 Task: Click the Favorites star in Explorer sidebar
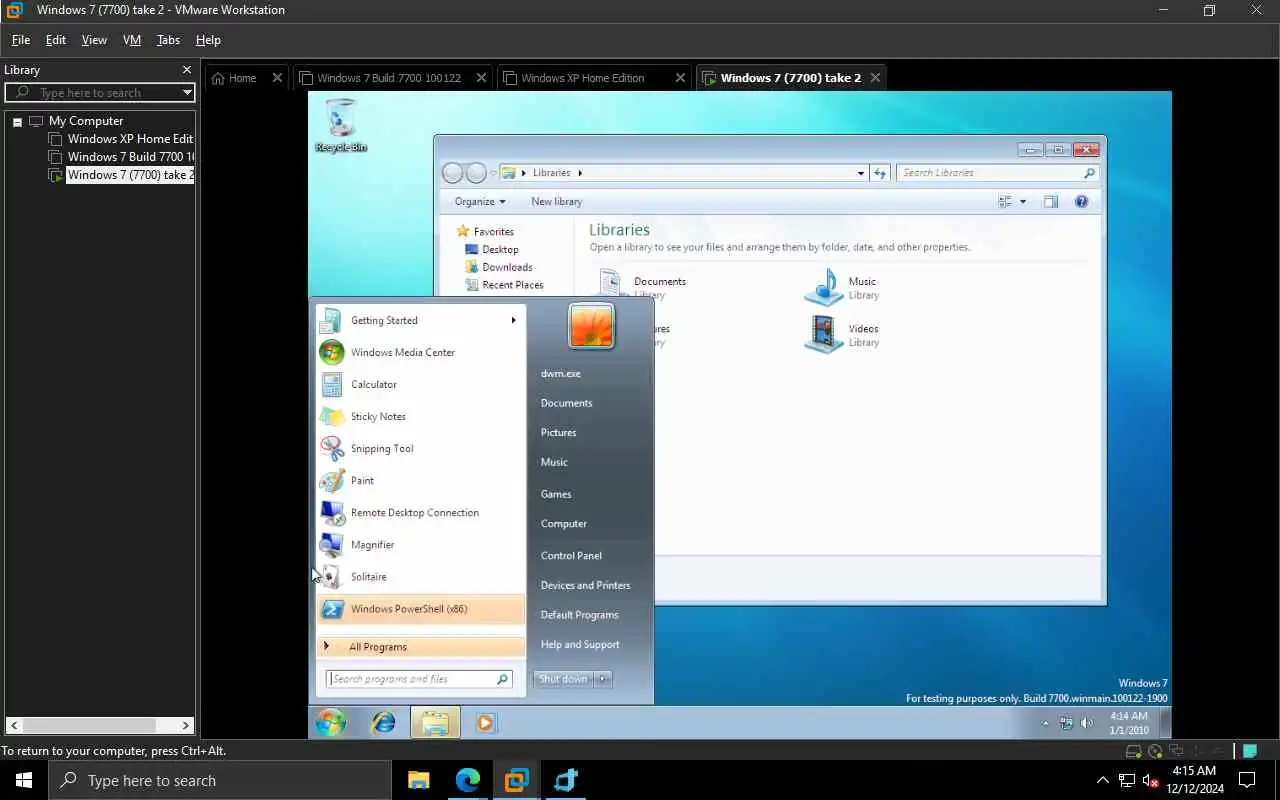click(x=463, y=231)
